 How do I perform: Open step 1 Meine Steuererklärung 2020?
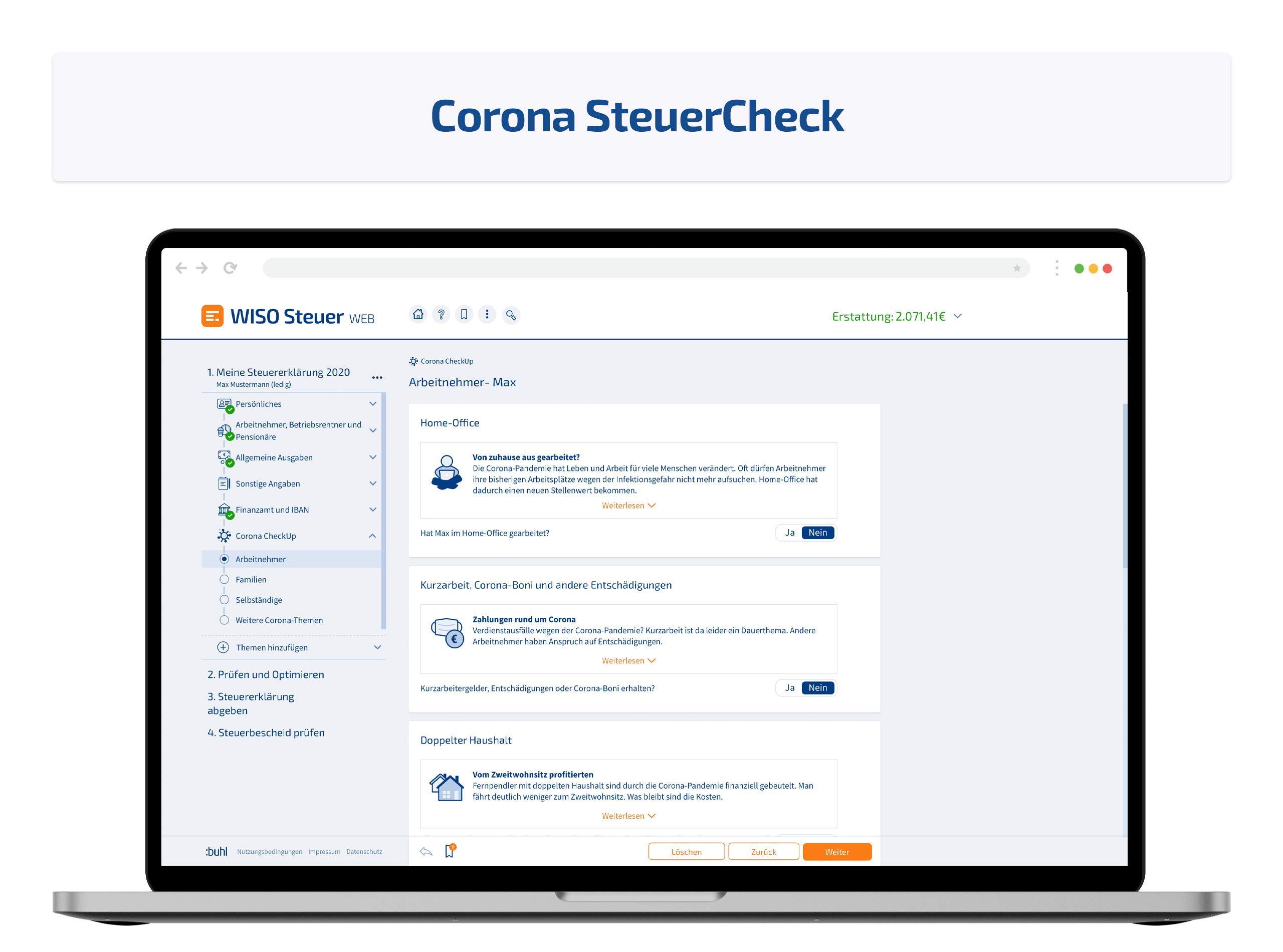pos(278,372)
